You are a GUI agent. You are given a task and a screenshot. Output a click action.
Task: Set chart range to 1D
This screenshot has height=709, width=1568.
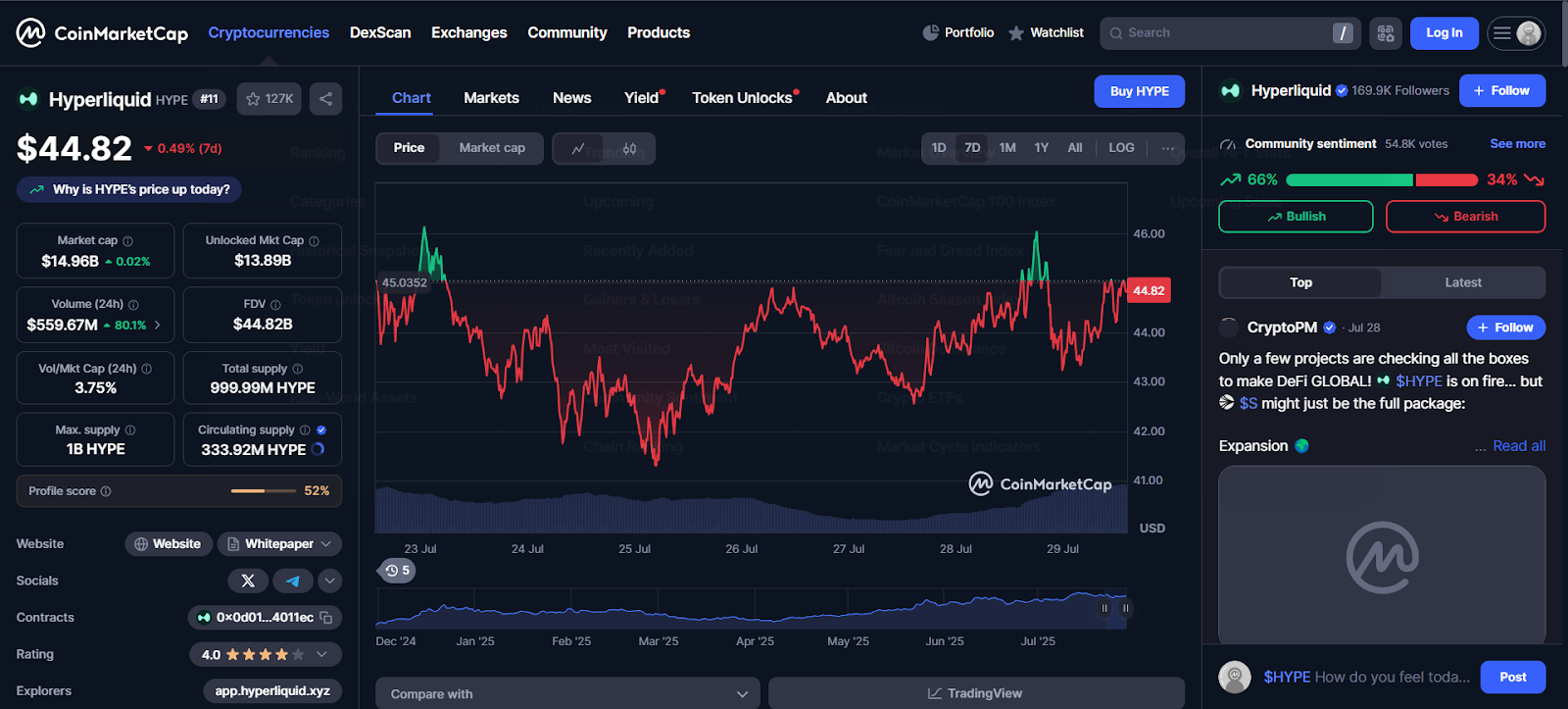tap(939, 148)
